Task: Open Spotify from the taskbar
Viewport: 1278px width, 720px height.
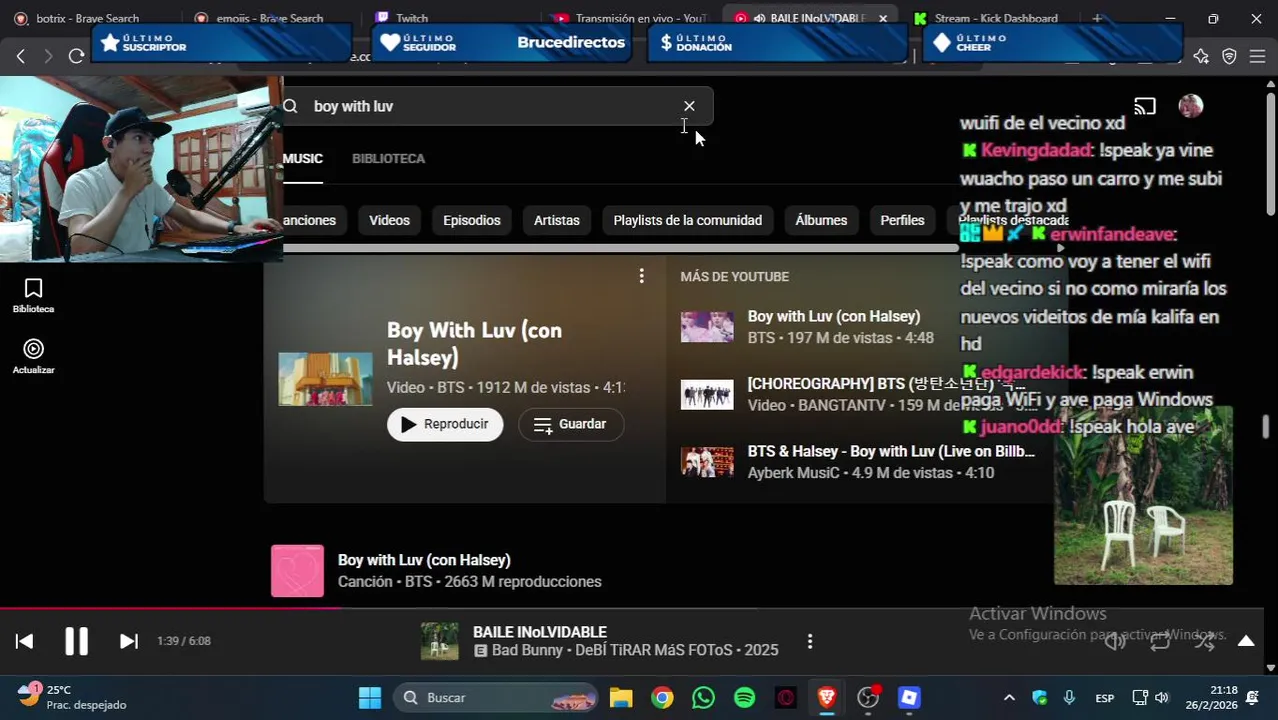Action: (744, 698)
